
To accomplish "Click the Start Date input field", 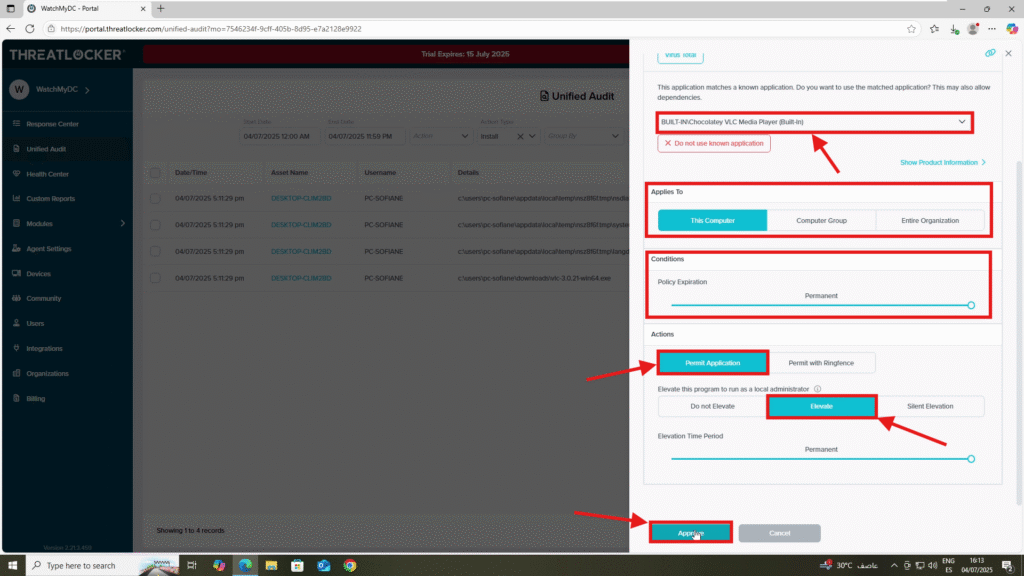I will click(x=279, y=136).
